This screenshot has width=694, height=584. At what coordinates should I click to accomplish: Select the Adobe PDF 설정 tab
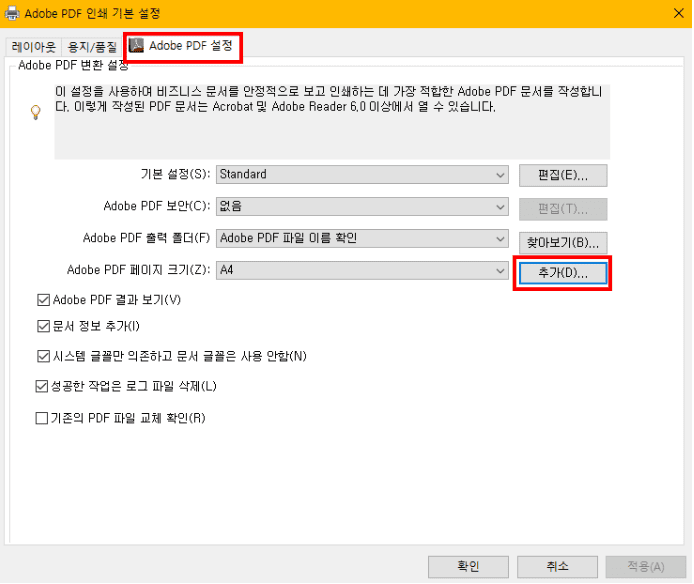(x=182, y=46)
